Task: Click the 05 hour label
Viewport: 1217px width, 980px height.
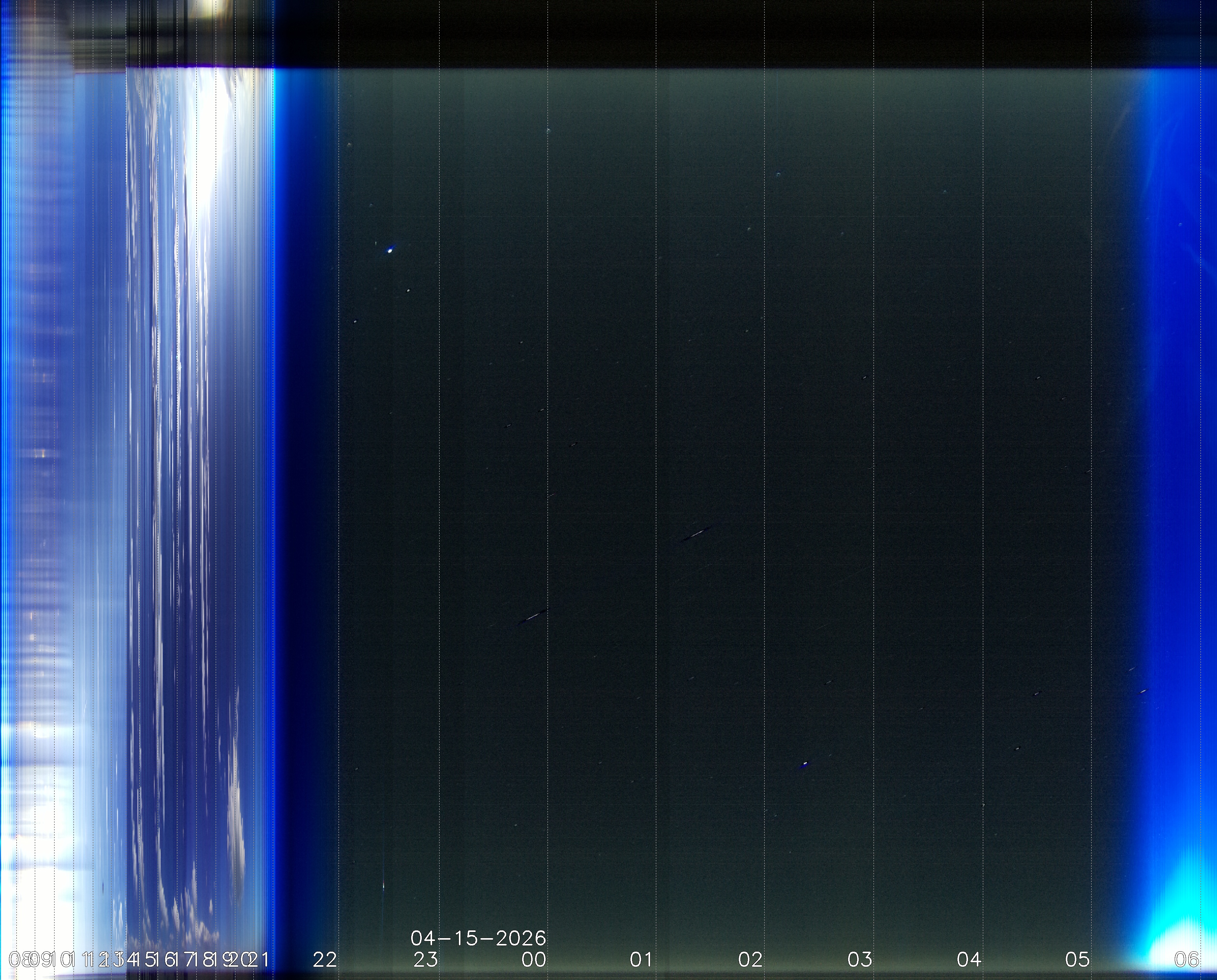Action: 1077,959
